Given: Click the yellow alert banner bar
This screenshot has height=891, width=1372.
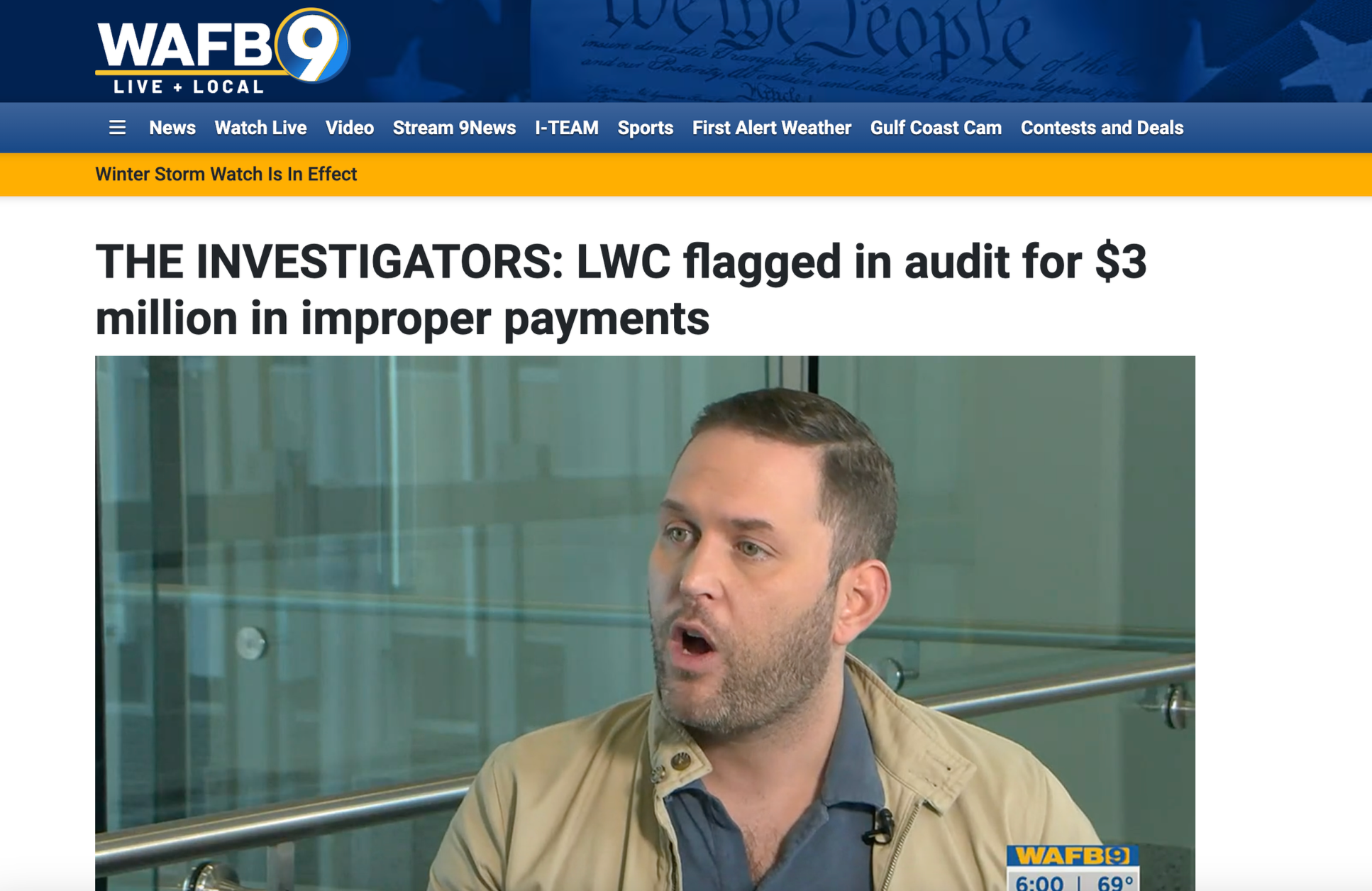Looking at the screenshot, I should tap(686, 175).
